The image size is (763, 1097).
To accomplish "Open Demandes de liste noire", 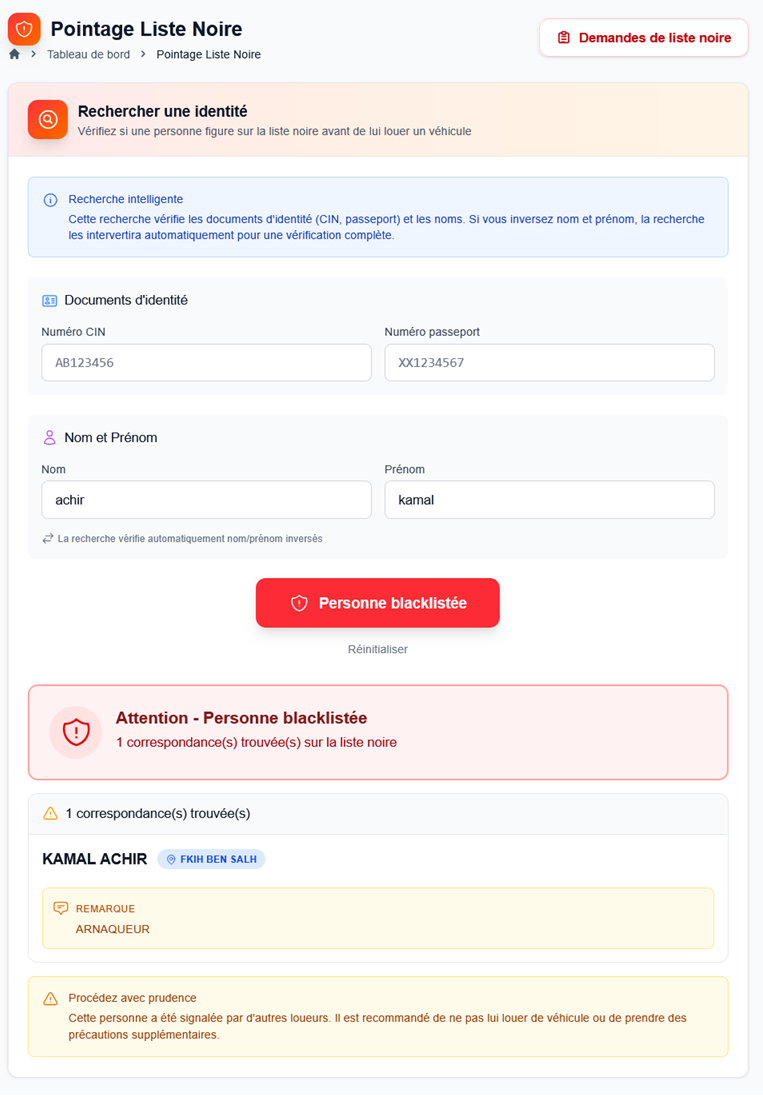I will (x=643, y=37).
